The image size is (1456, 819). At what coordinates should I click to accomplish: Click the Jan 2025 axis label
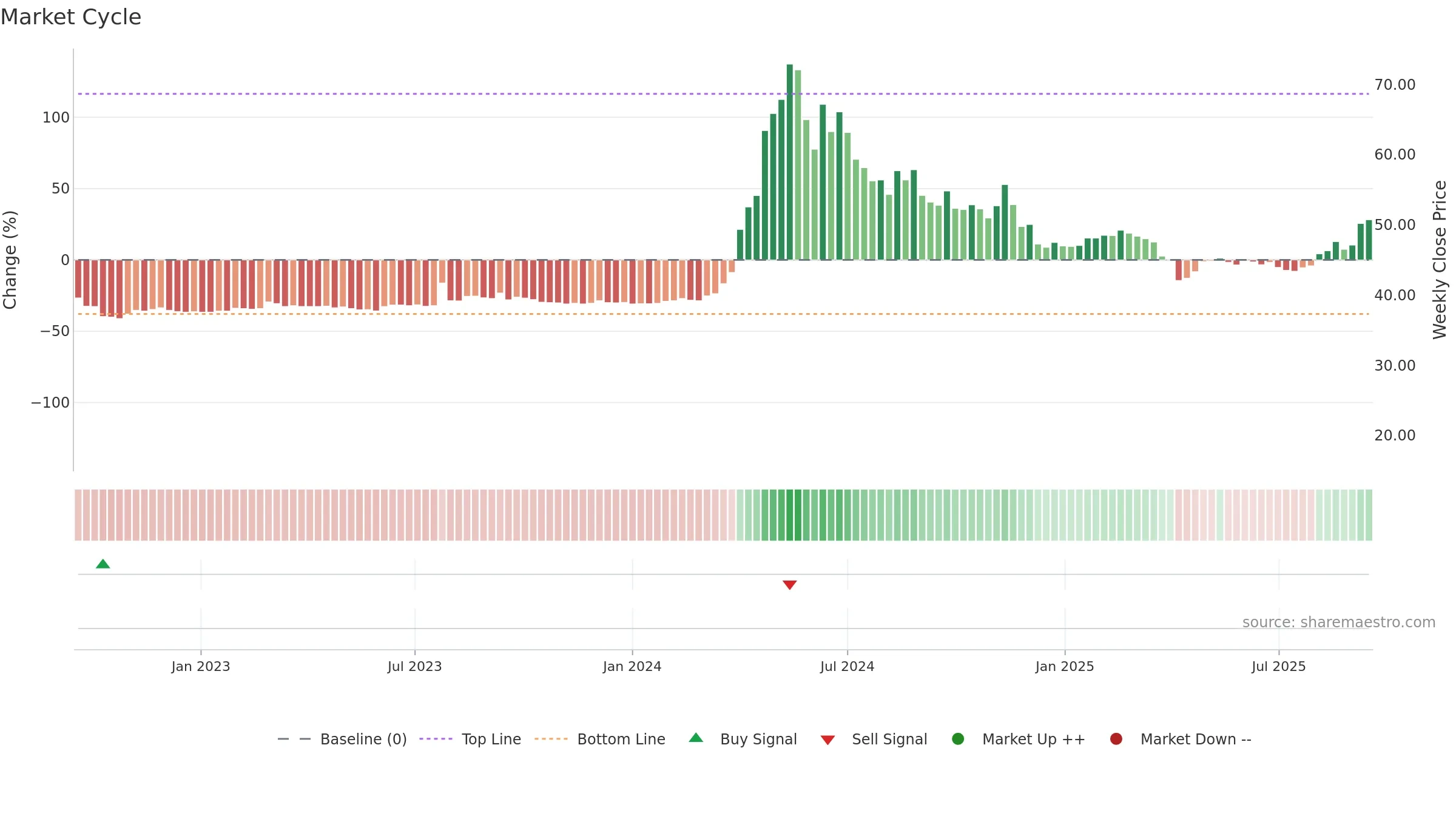pos(1065,666)
